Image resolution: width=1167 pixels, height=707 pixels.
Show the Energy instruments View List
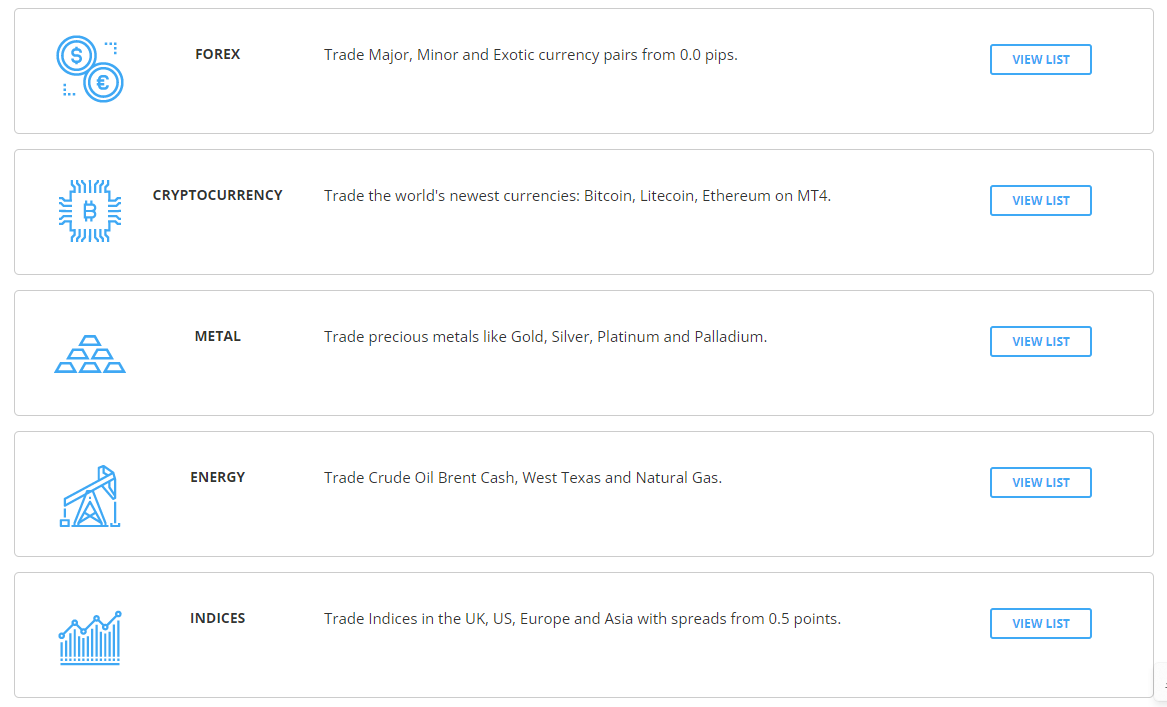pyautogui.click(x=1040, y=483)
